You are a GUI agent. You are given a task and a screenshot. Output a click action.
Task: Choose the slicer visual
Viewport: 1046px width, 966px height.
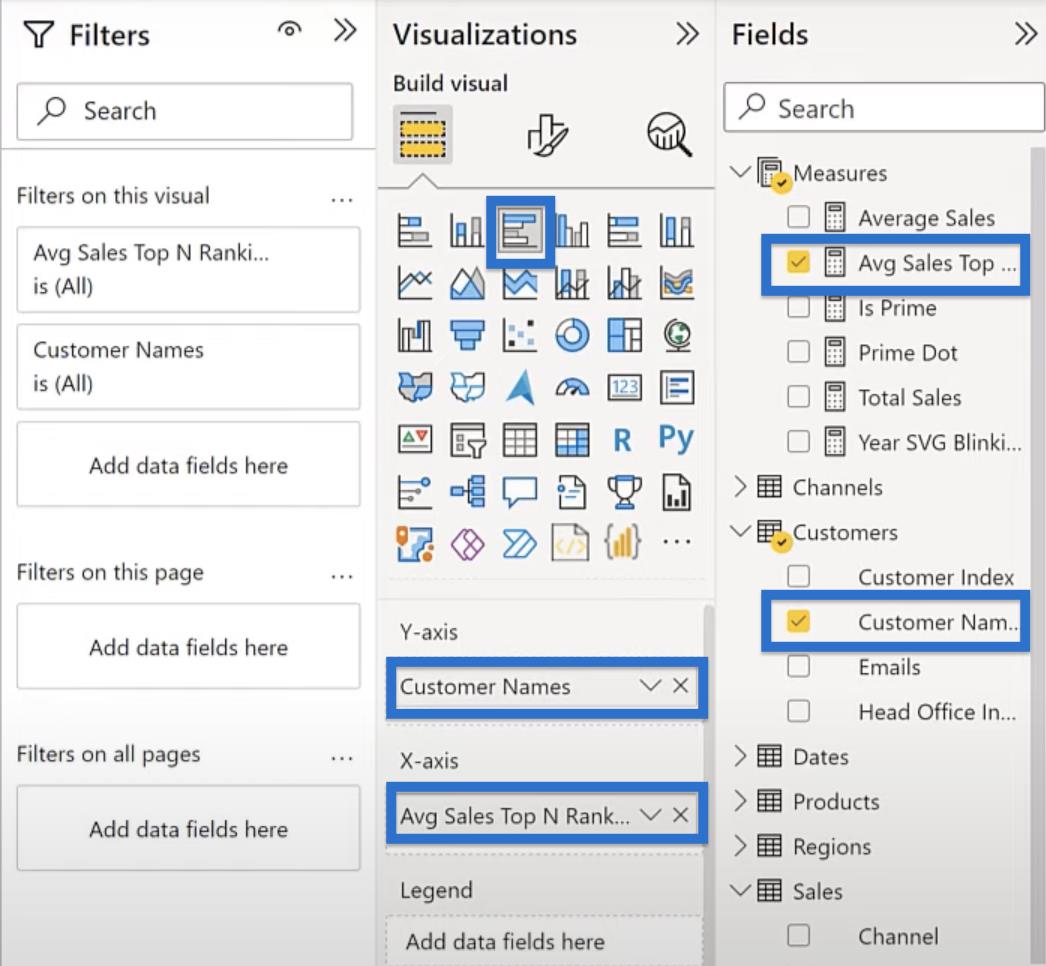(466, 440)
